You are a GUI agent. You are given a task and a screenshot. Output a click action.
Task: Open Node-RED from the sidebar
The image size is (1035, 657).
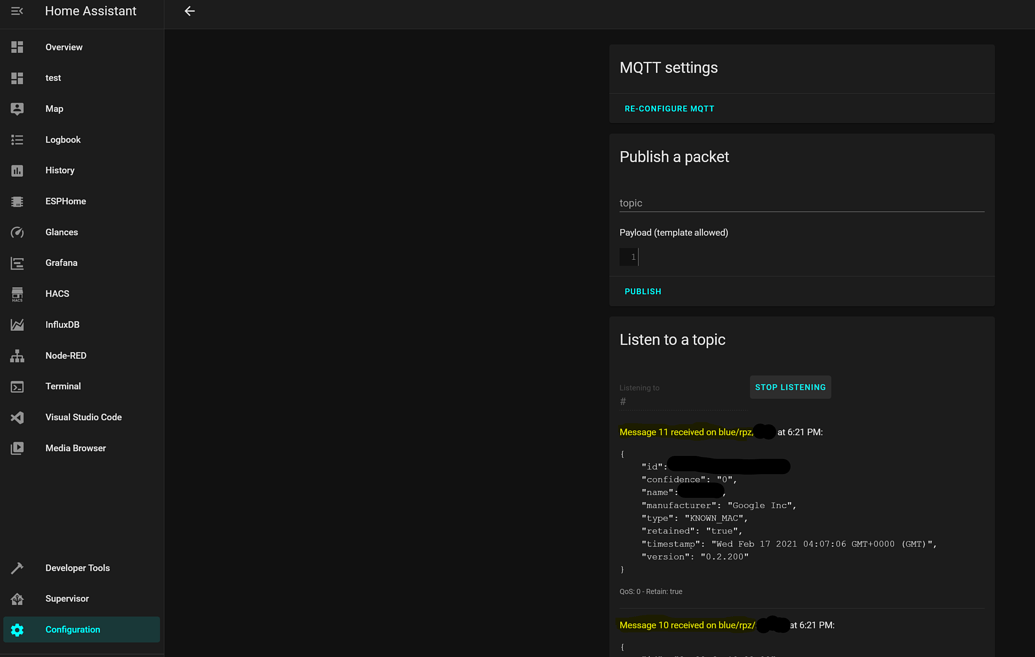(x=82, y=356)
